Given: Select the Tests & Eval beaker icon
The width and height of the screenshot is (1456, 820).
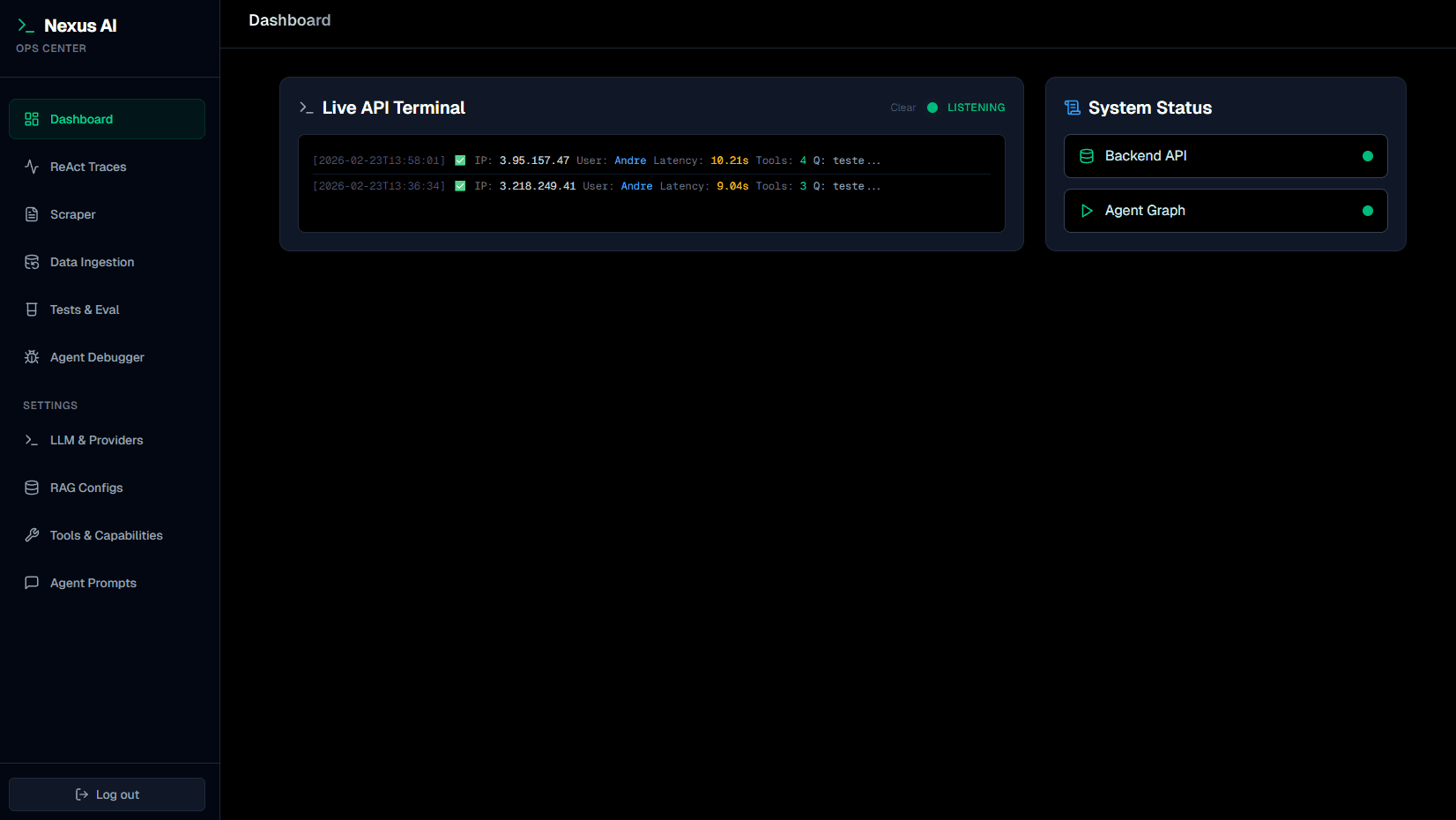Looking at the screenshot, I should click(x=32, y=309).
